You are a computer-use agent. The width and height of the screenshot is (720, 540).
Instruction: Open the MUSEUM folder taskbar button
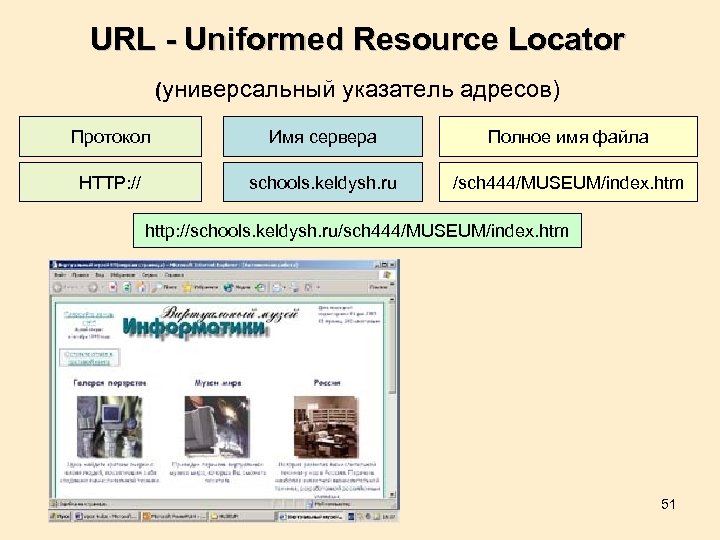(242, 516)
